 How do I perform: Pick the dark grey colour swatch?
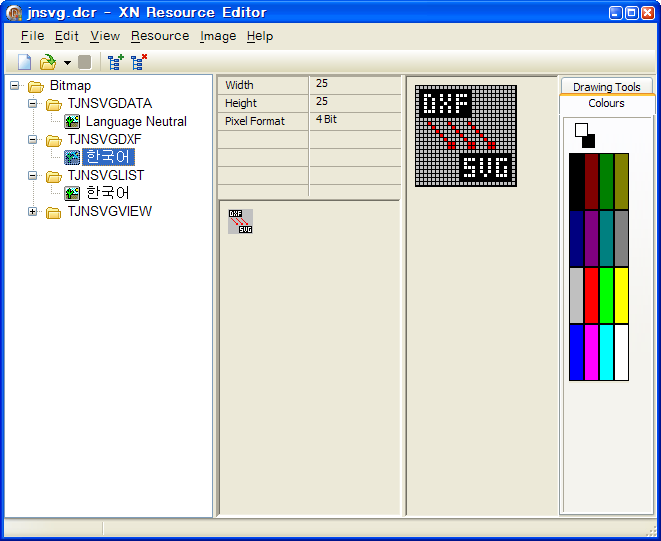(x=621, y=239)
